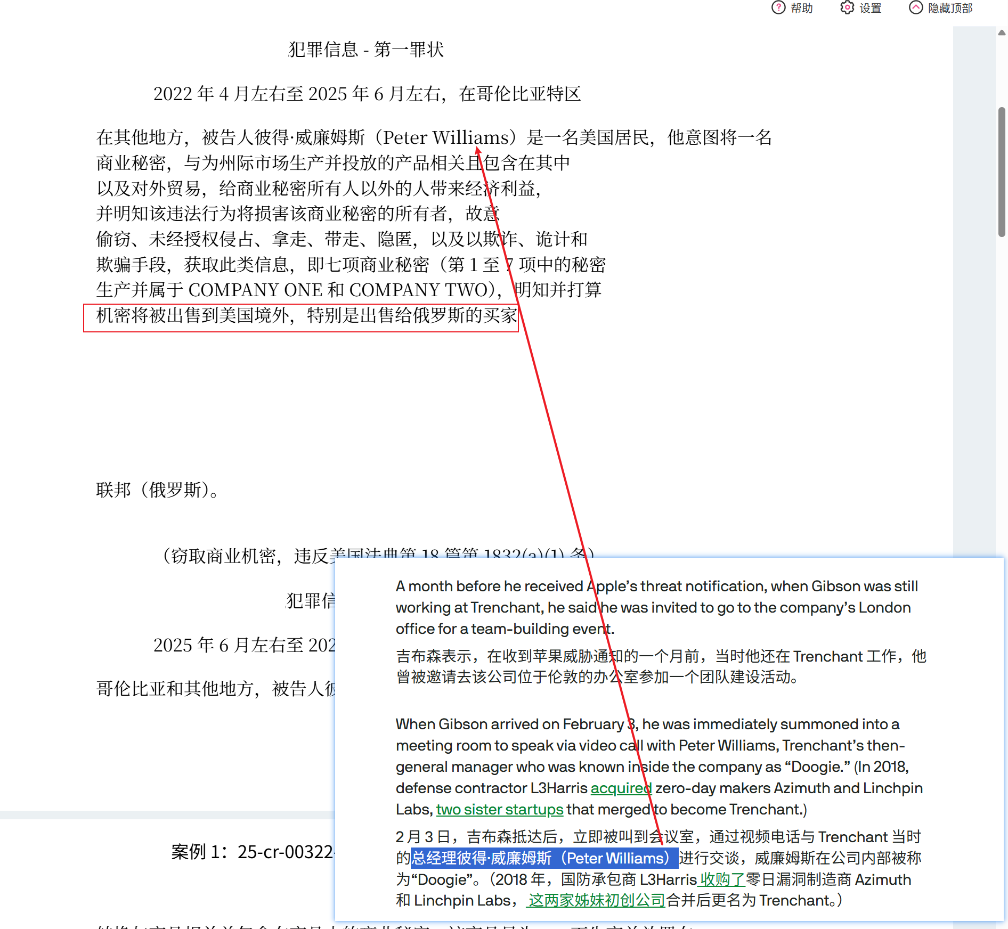Screen dimensions: 1008x929
Task: Click the Chinese paragraph beginning "吉布森表示"
Action: tap(660, 666)
